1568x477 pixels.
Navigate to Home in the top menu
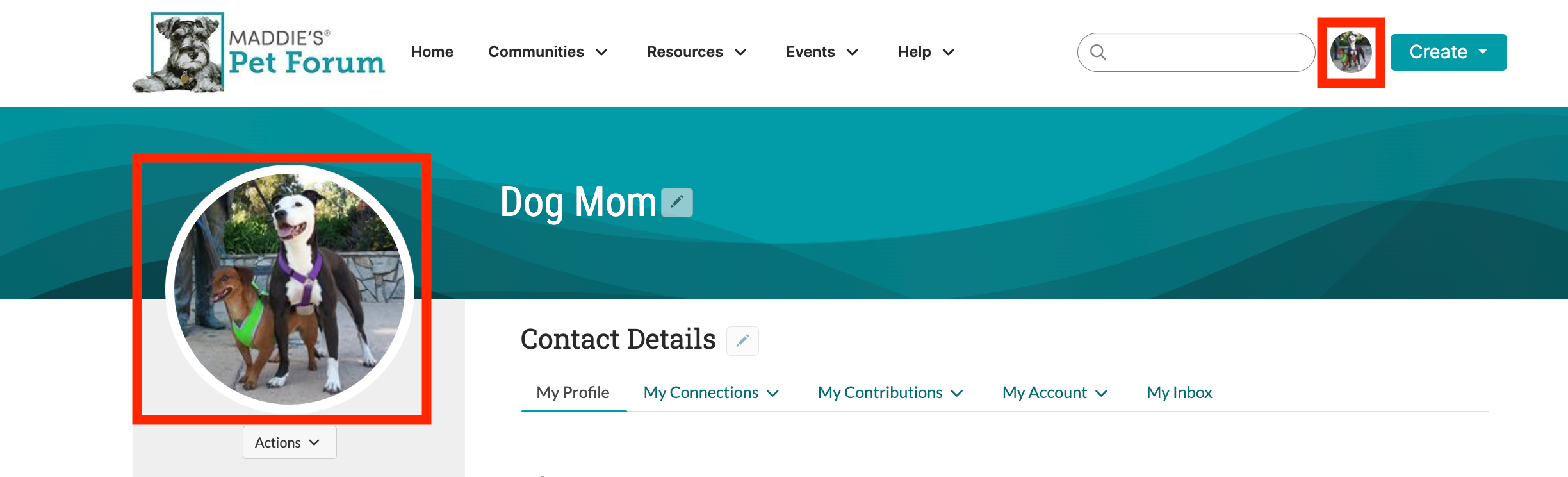tap(432, 52)
